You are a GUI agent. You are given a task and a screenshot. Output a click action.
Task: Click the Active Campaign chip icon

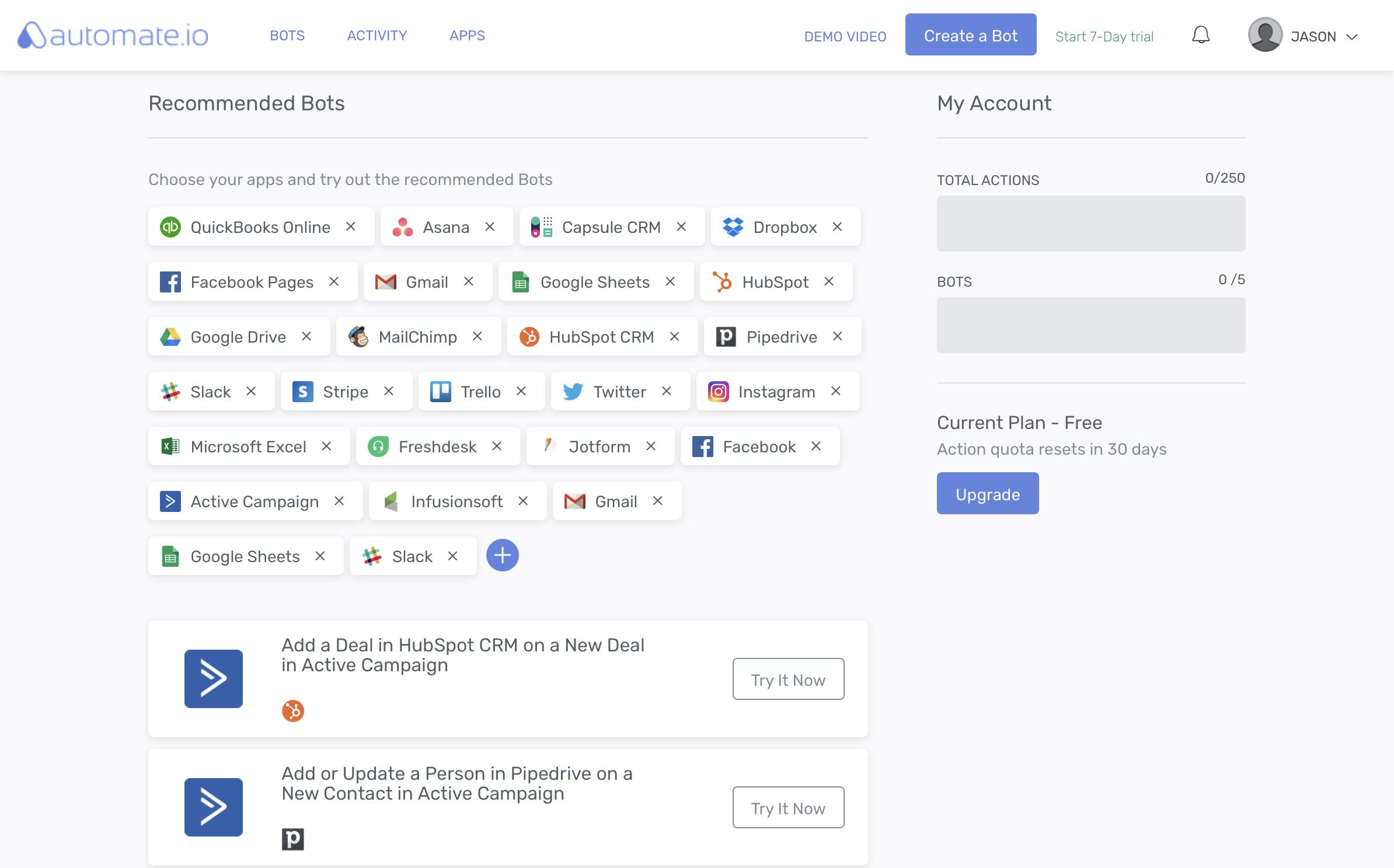(170, 501)
